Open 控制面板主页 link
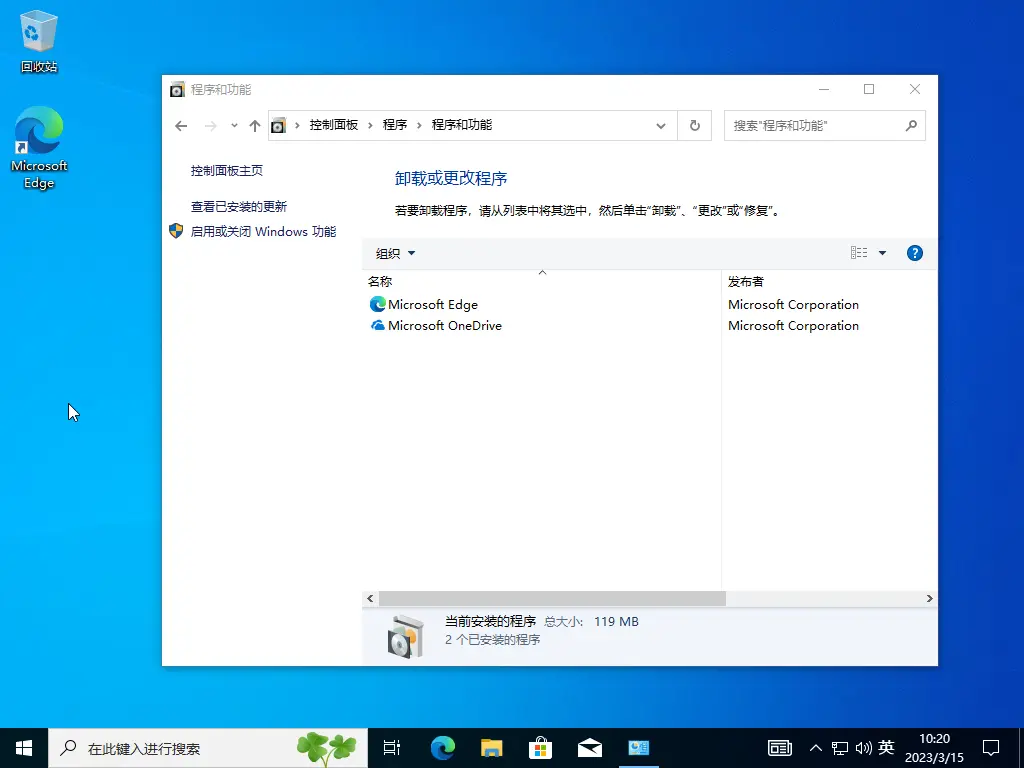The height and width of the screenshot is (768, 1024). 227,170
